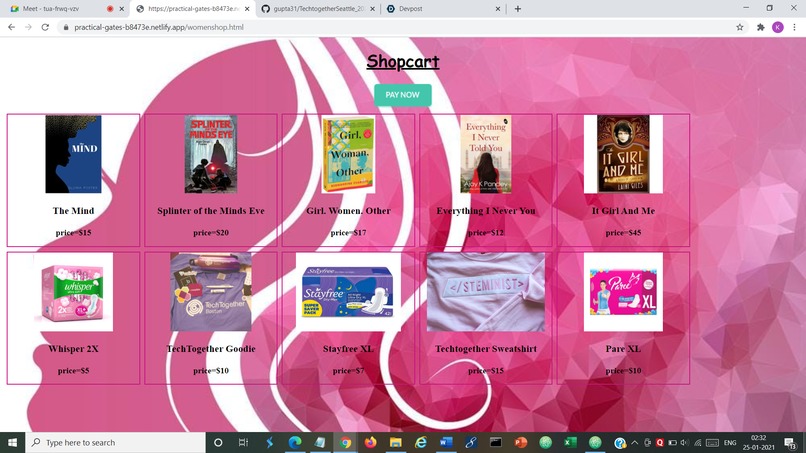This screenshot has height=453, width=806.
Task: Select the Stayfree XL product image
Action: (349, 292)
